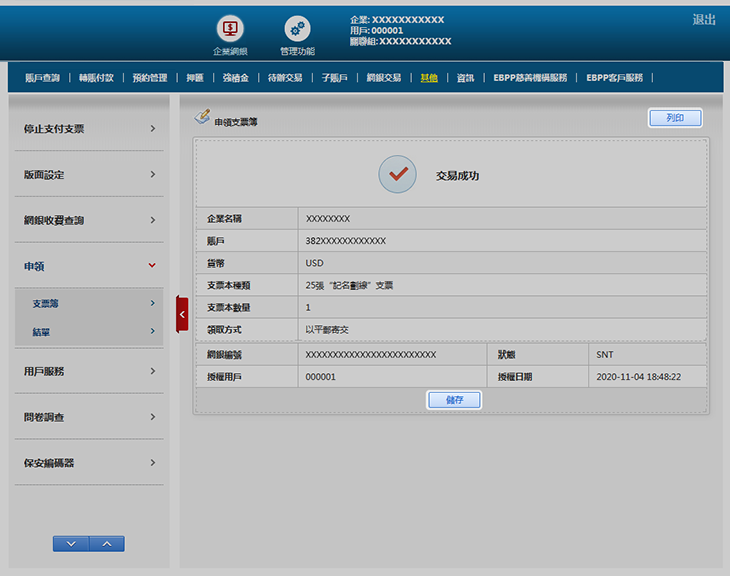Screen dimensions: 730x576
Task: Go to EBPP客戶服務 menu
Action: (617, 77)
